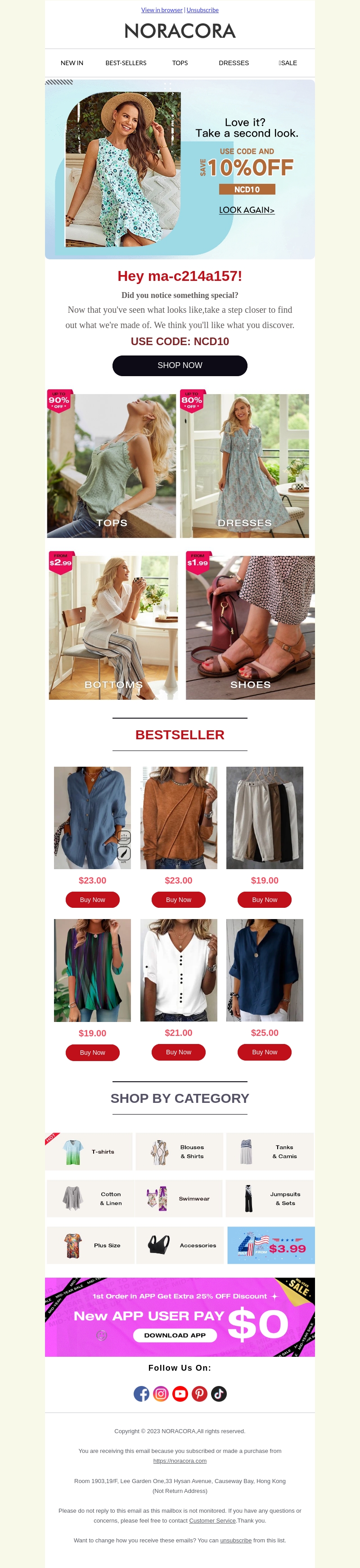Click the NORACORA logo
The height and width of the screenshot is (1568, 360).
[x=180, y=31]
